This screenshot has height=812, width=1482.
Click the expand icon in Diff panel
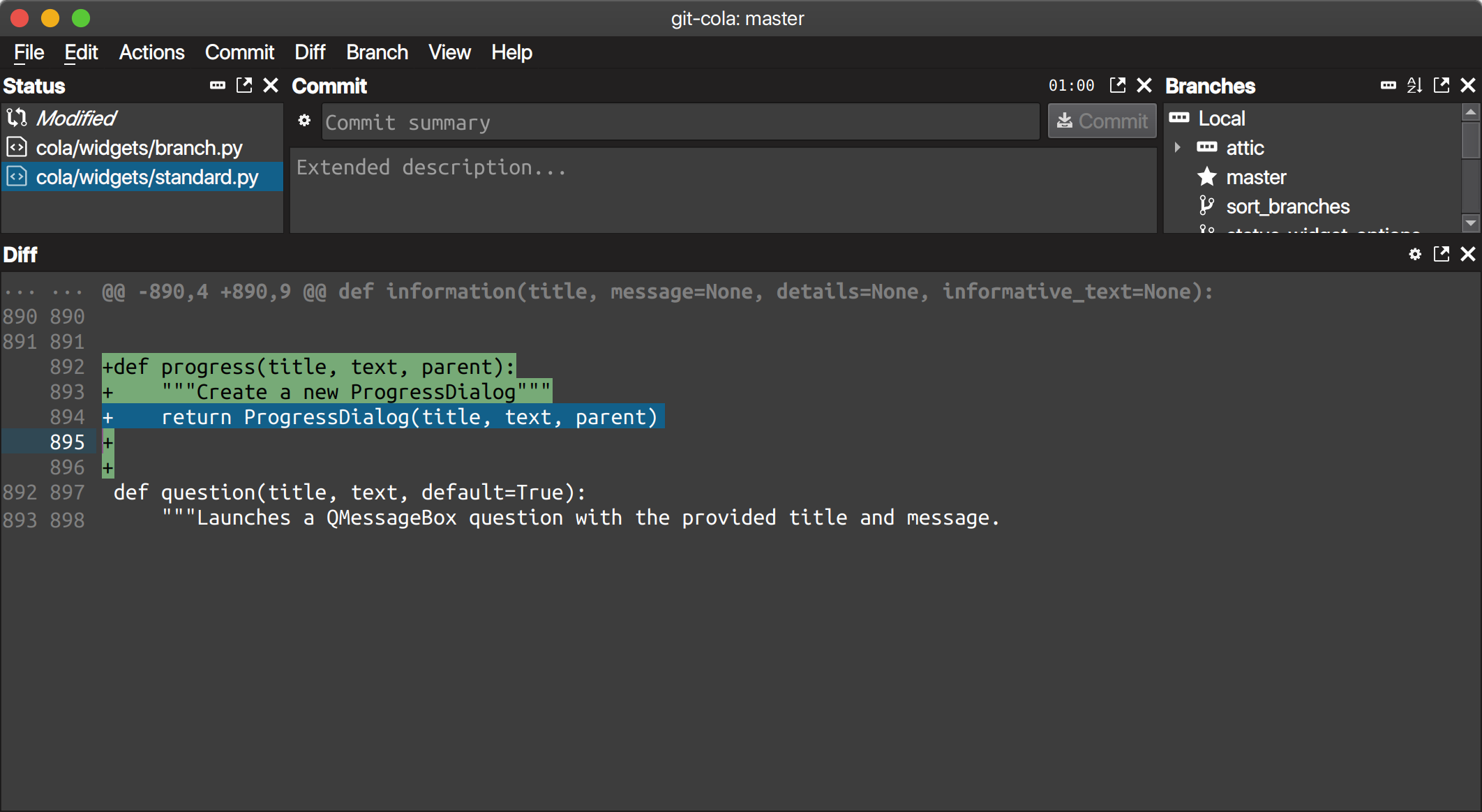point(1440,254)
